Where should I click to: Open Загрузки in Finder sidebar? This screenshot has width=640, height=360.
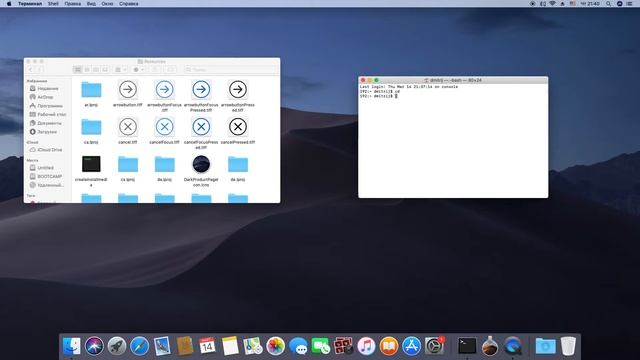point(46,132)
